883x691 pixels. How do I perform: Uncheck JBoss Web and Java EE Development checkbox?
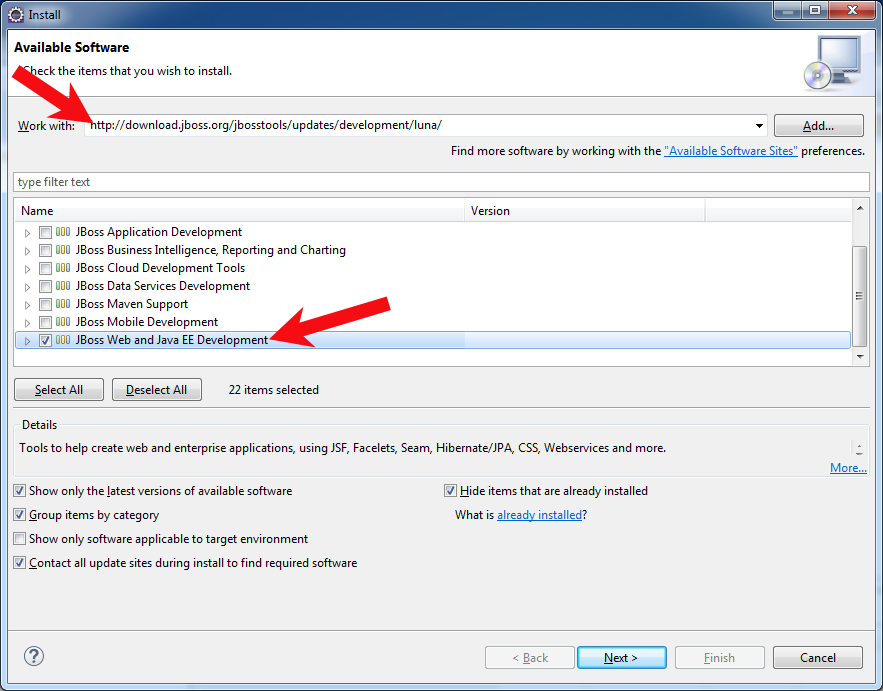[46, 340]
